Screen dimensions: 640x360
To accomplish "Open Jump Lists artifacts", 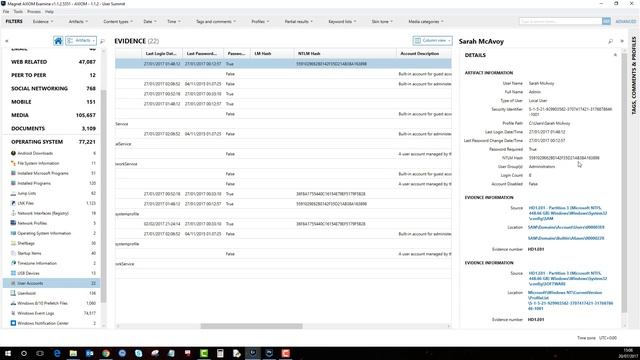I will point(53,193).
